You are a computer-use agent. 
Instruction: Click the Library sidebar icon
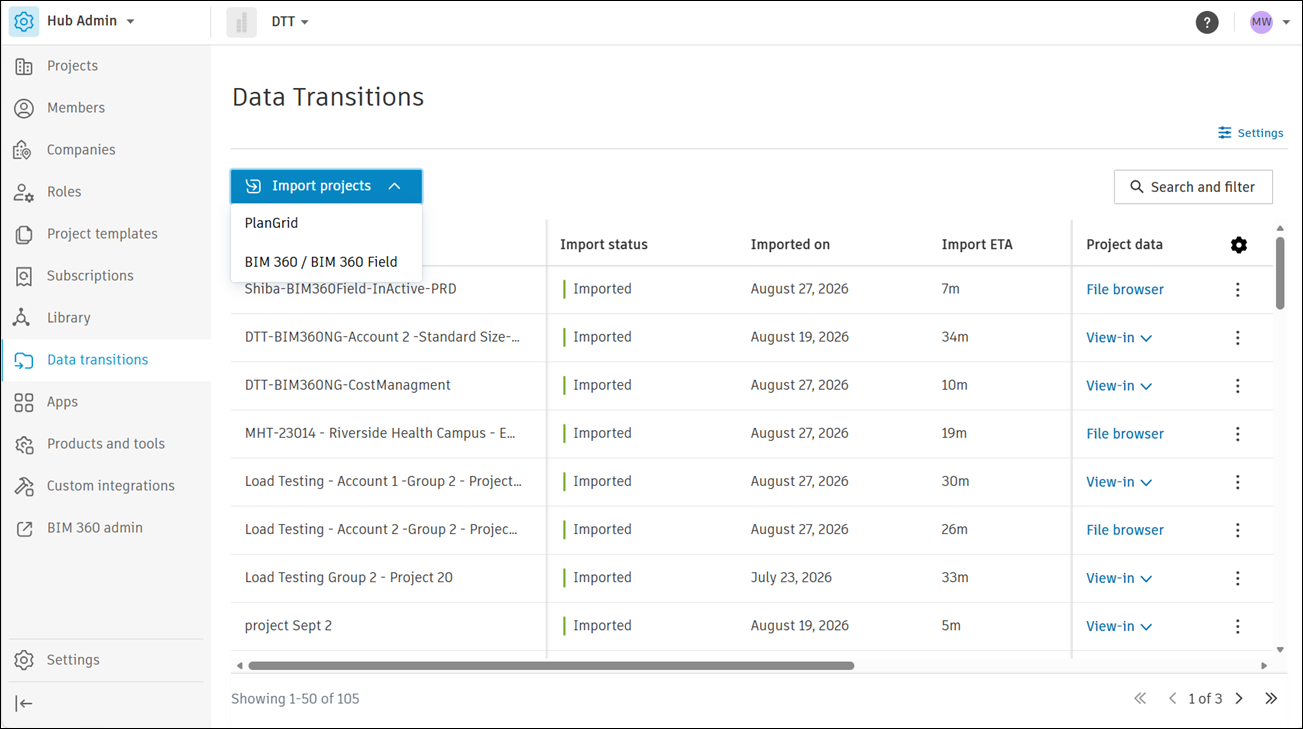(23, 318)
